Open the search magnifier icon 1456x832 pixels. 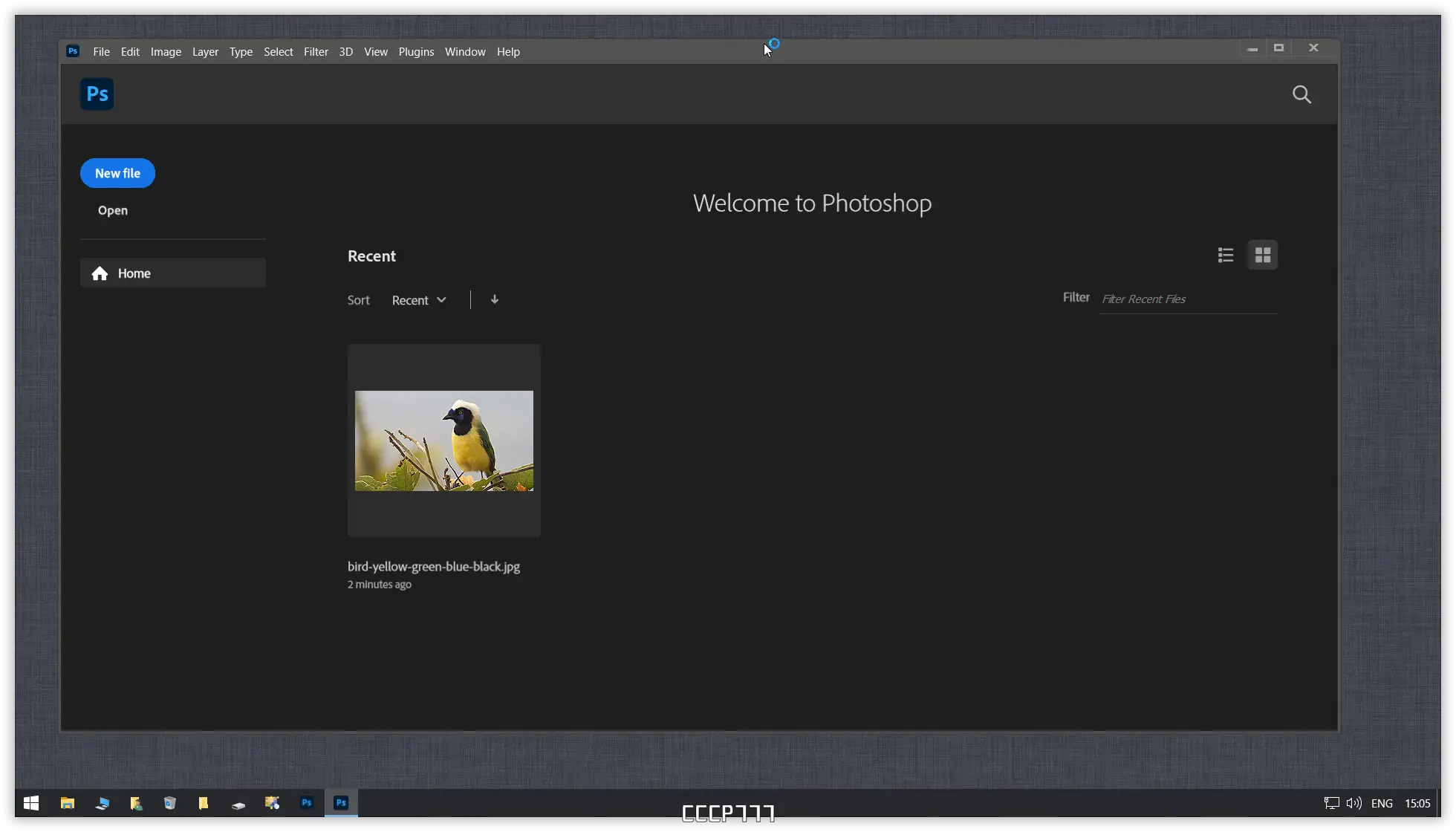pyautogui.click(x=1301, y=94)
